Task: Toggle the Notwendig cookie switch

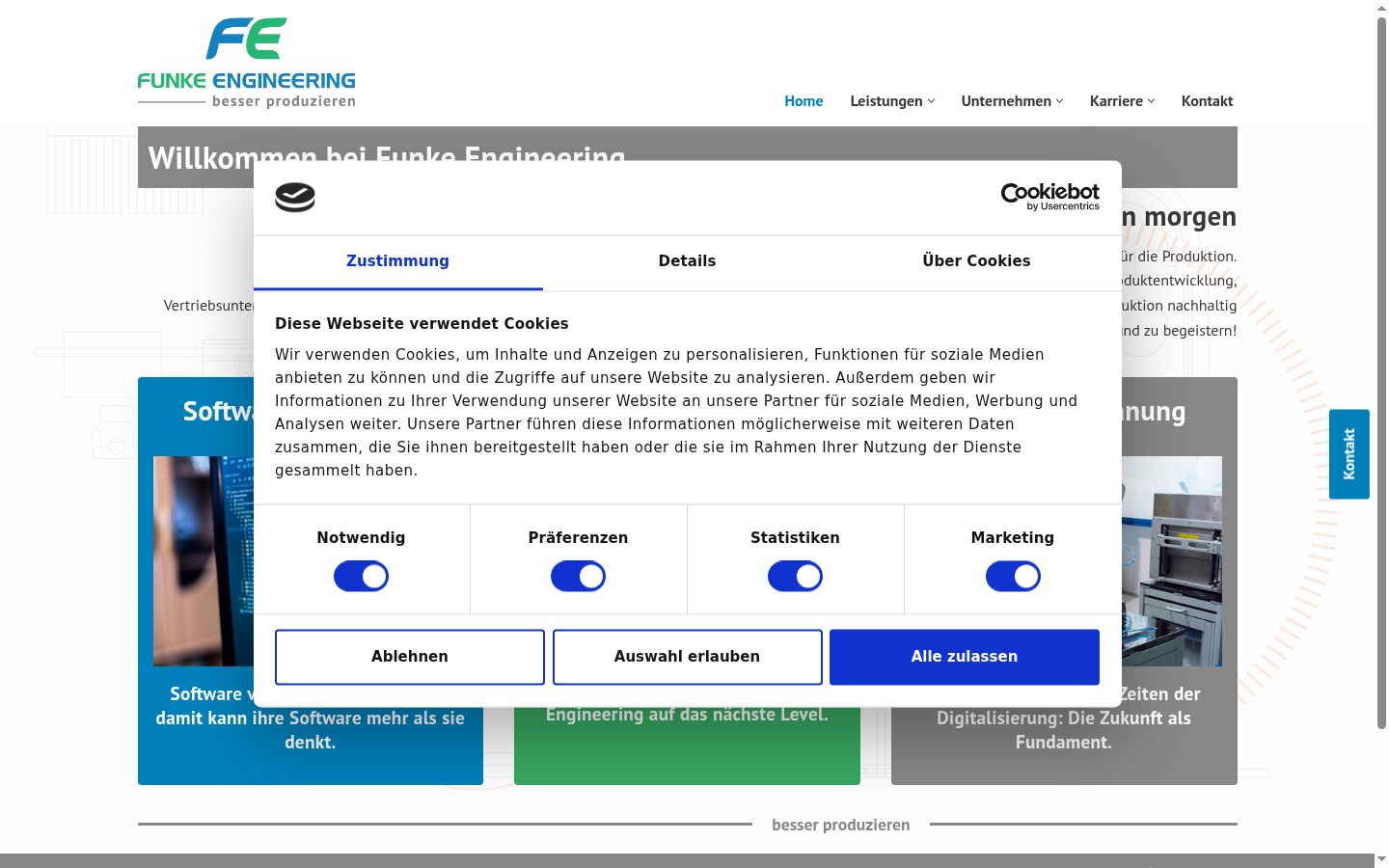Action: 361,577
